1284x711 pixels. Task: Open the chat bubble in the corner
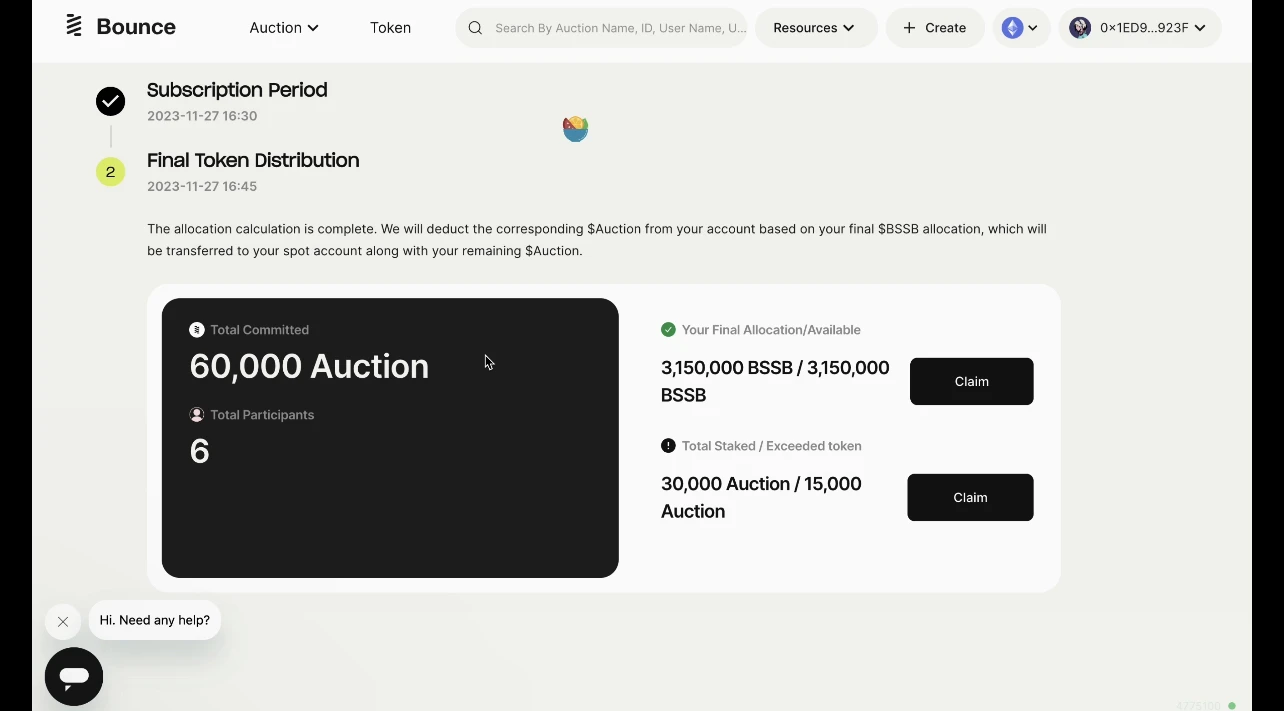click(73, 676)
